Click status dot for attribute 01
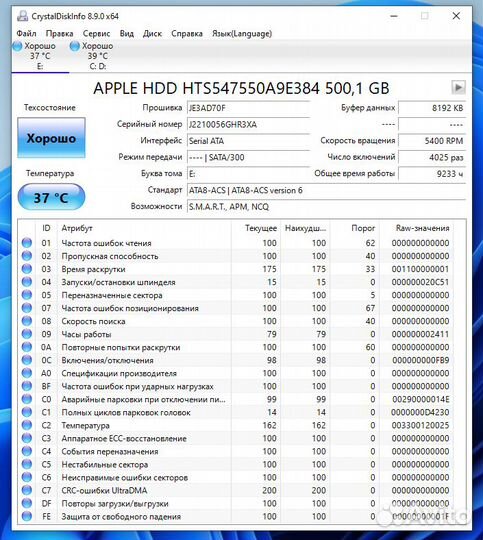 point(27,243)
